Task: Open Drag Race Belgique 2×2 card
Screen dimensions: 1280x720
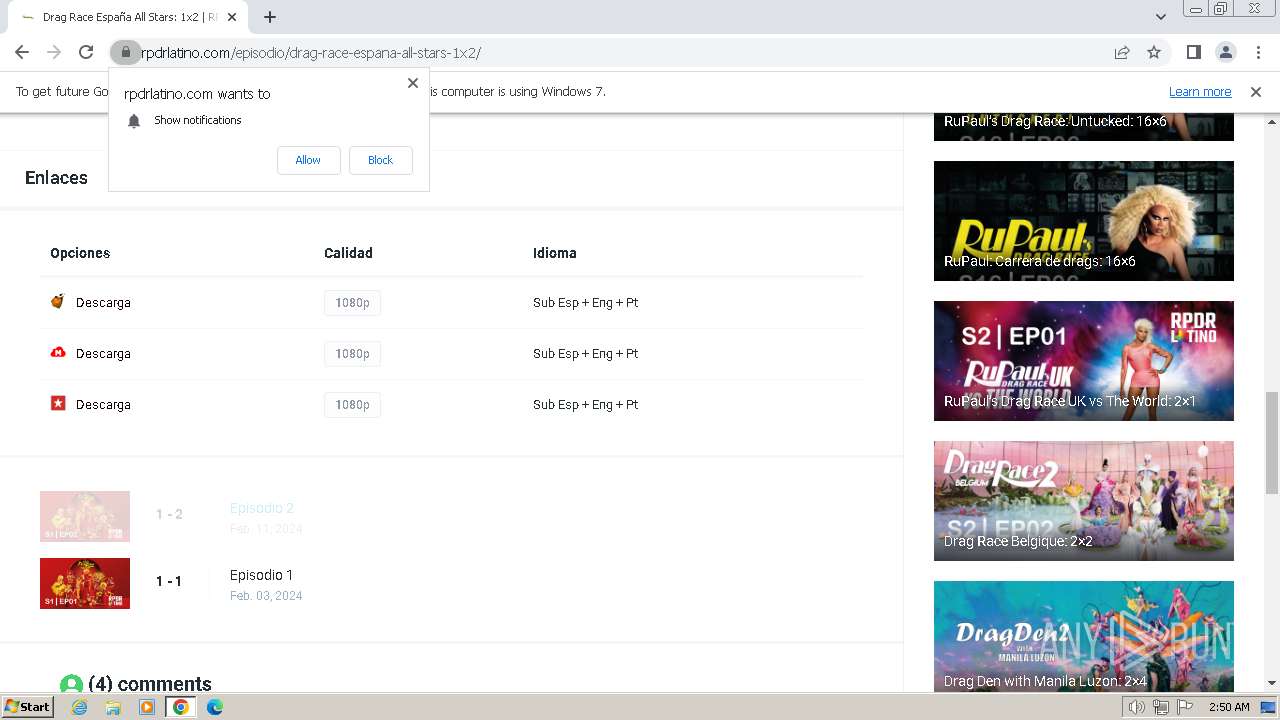Action: (1084, 501)
